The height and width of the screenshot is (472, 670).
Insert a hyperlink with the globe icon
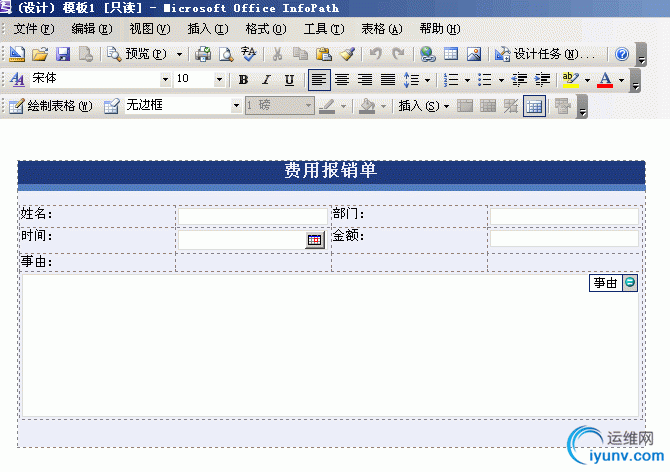(428, 54)
